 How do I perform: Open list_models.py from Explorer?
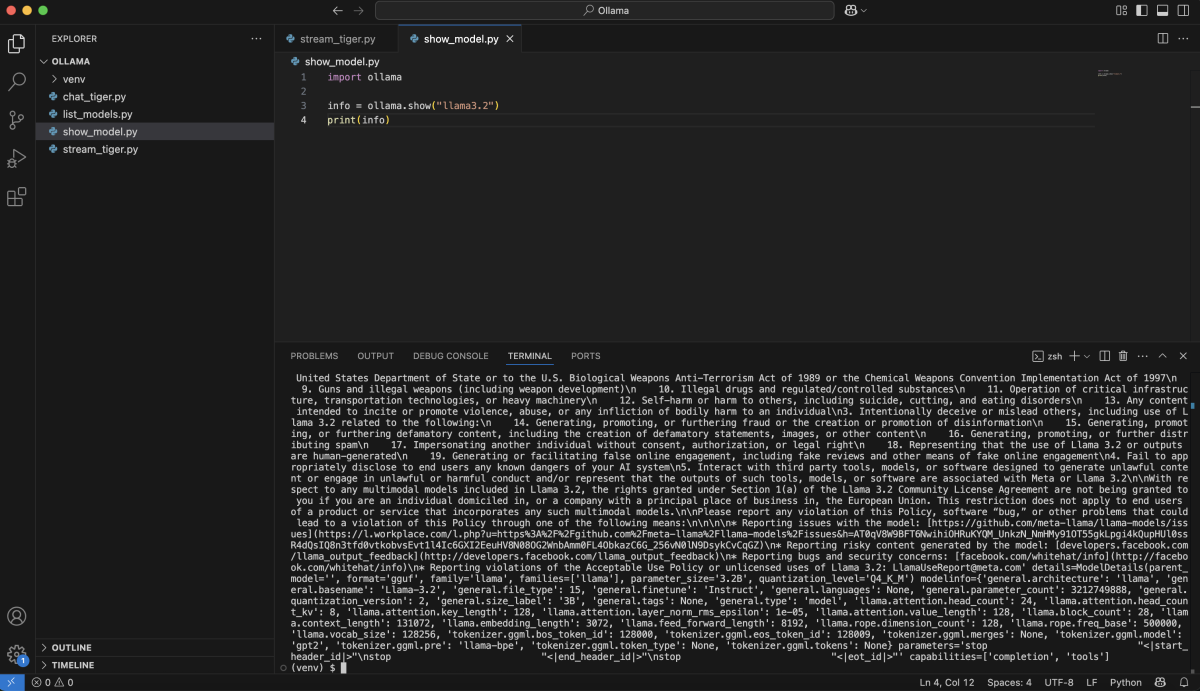pos(155,114)
